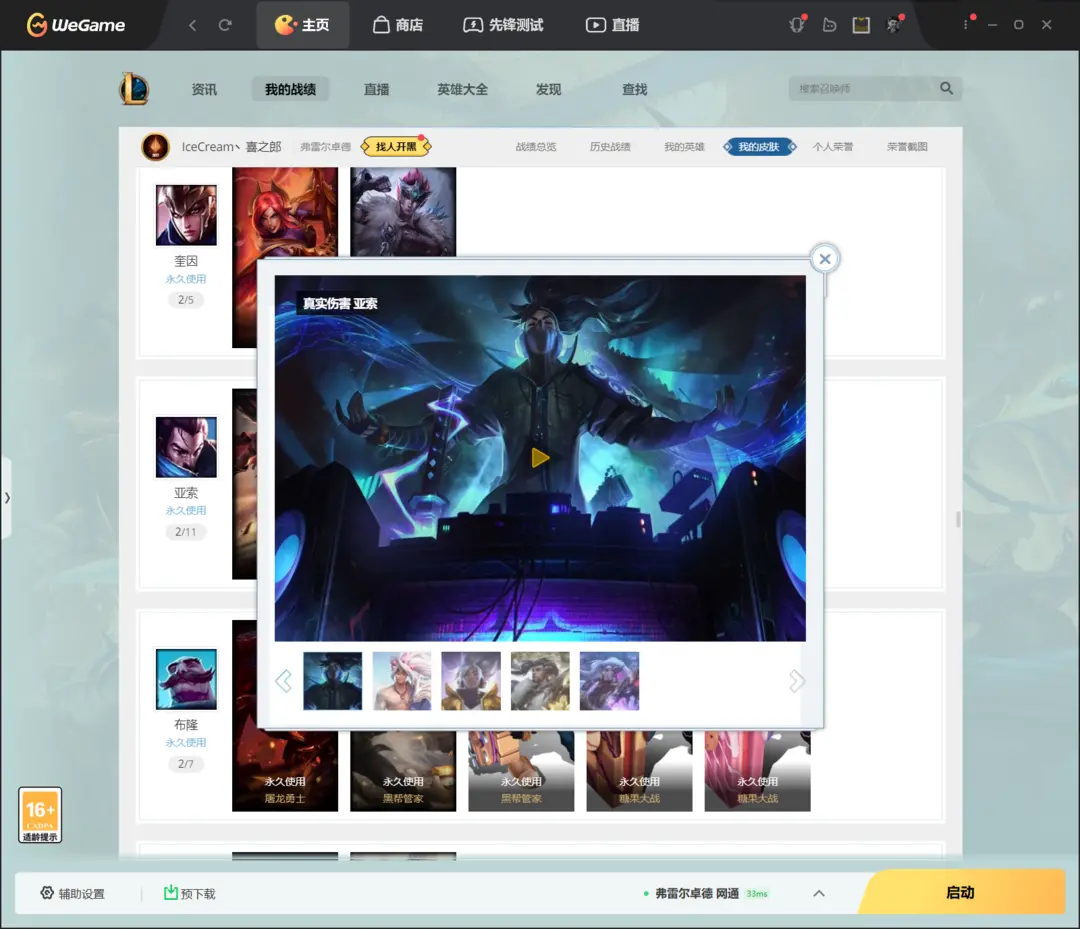1080x929 pixels.
Task: Click the magnifier search icon
Action: [947, 89]
